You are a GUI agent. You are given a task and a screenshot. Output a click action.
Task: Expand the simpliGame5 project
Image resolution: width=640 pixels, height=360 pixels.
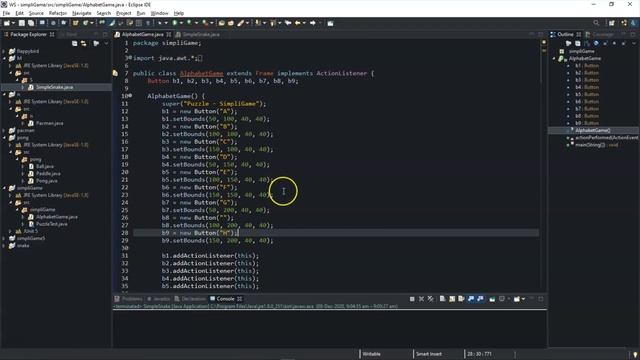(x=4, y=238)
